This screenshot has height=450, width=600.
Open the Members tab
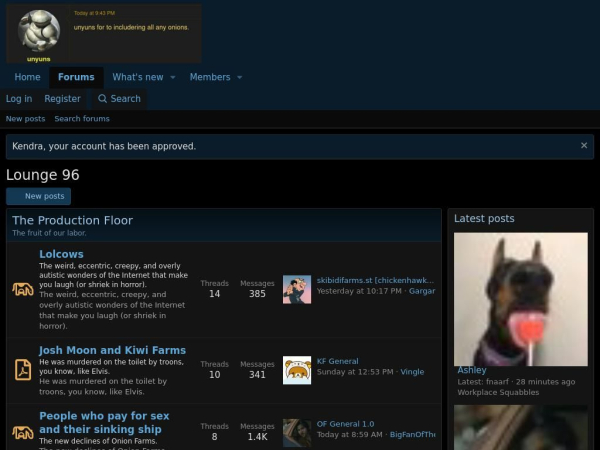[210, 77]
